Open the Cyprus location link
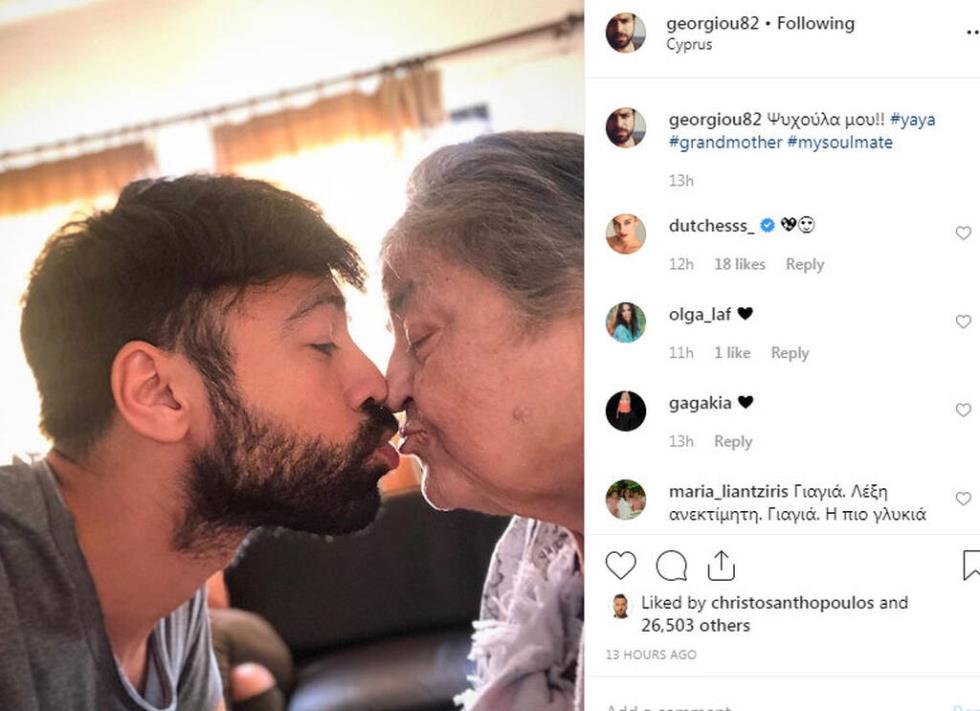This screenshot has height=711, width=980. pos(689,45)
